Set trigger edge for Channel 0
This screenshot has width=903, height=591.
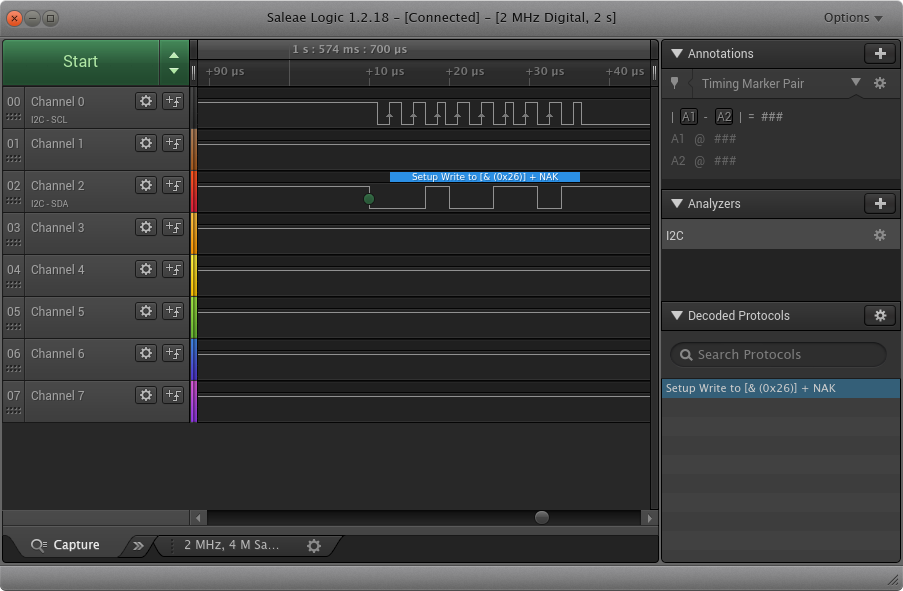click(173, 101)
